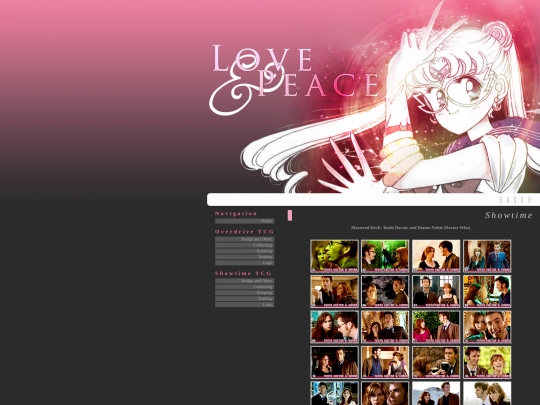
Task: Open Trading under Showtime TCG
Action: 245,299
